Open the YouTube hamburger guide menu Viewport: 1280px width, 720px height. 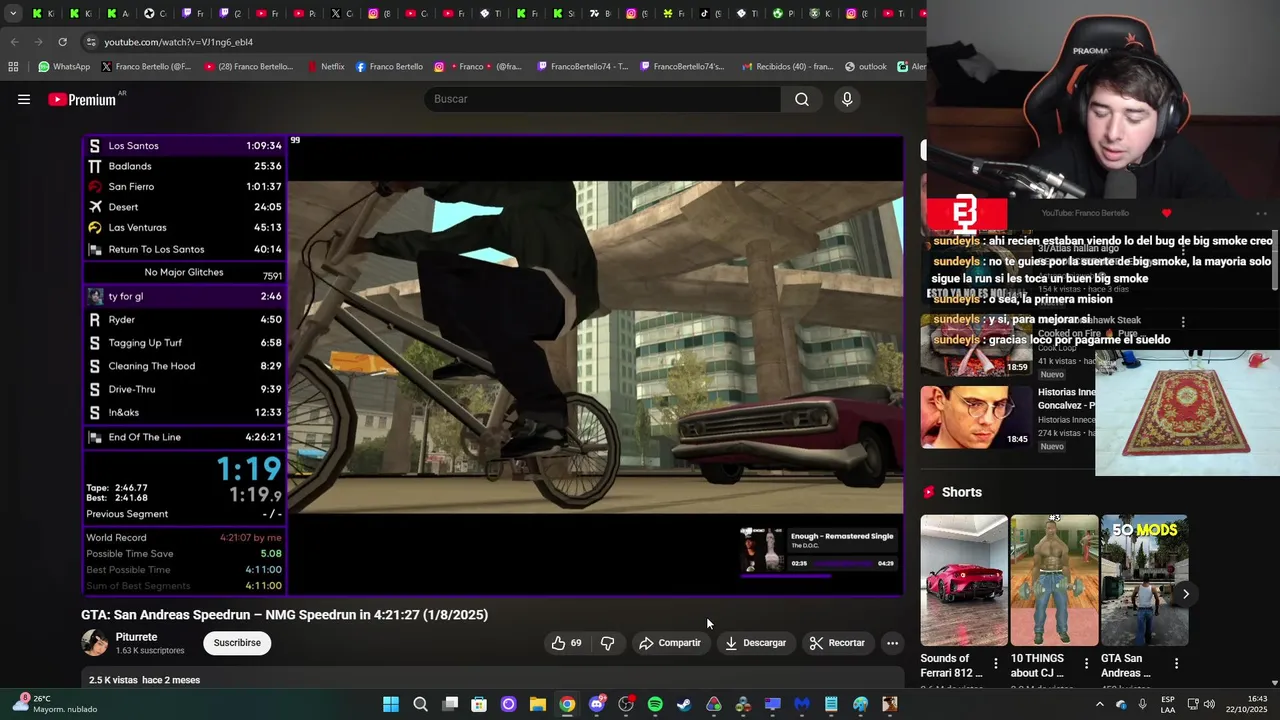pos(24,99)
